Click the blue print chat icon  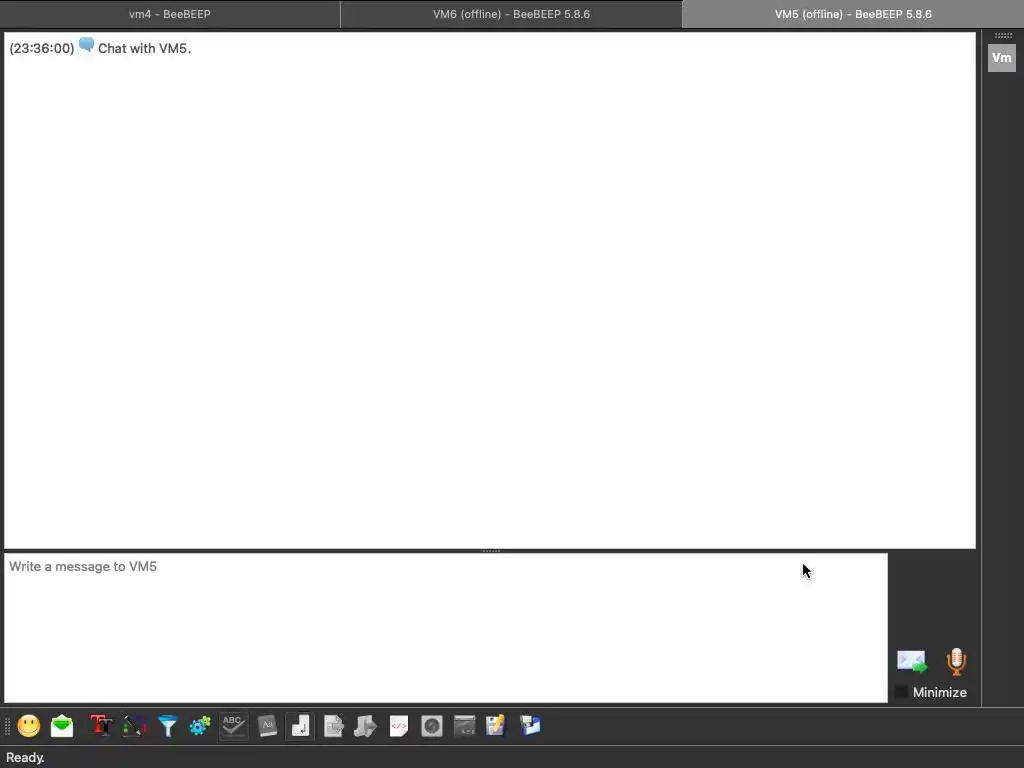tap(530, 726)
